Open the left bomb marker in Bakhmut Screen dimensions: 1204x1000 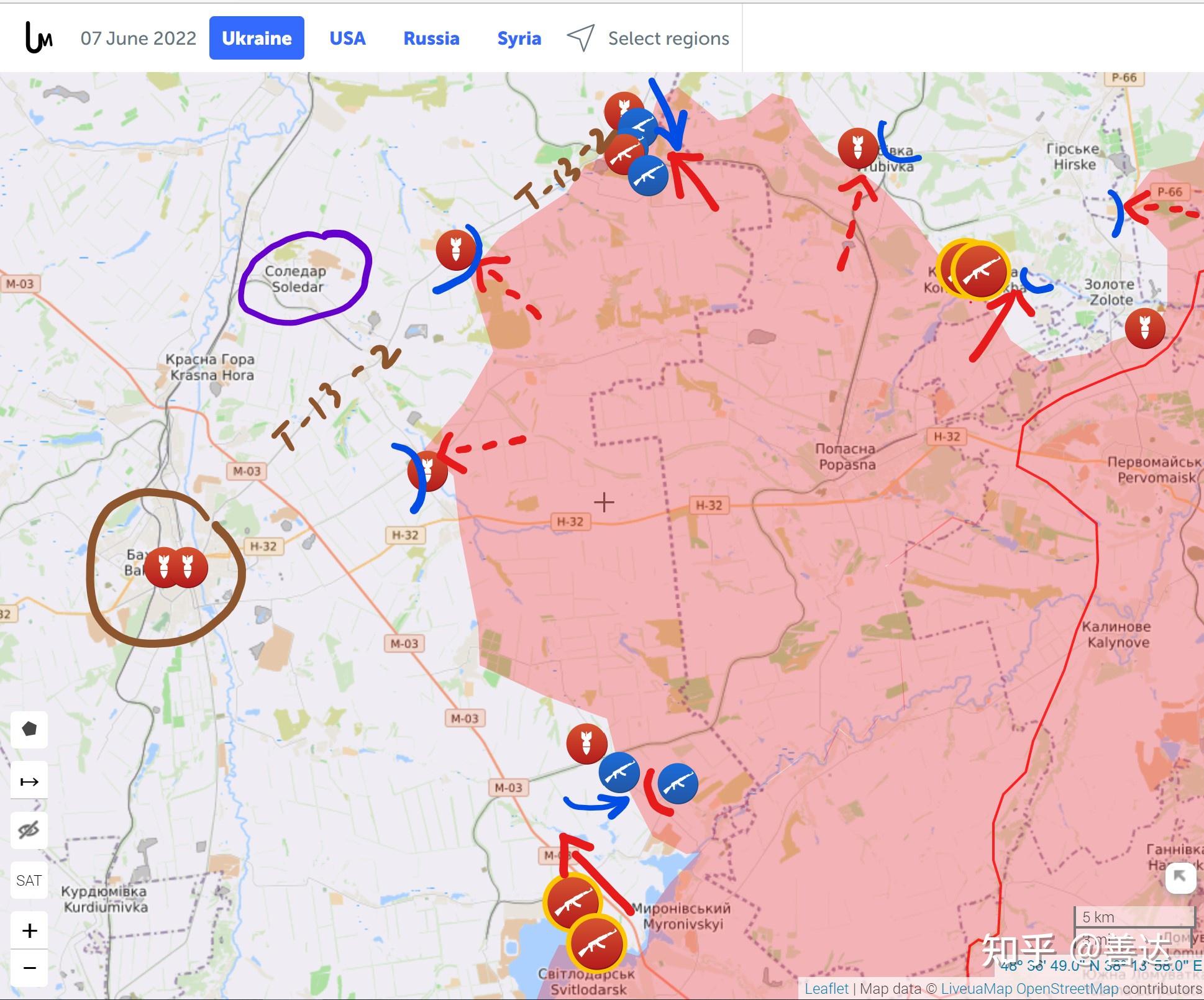click(163, 568)
